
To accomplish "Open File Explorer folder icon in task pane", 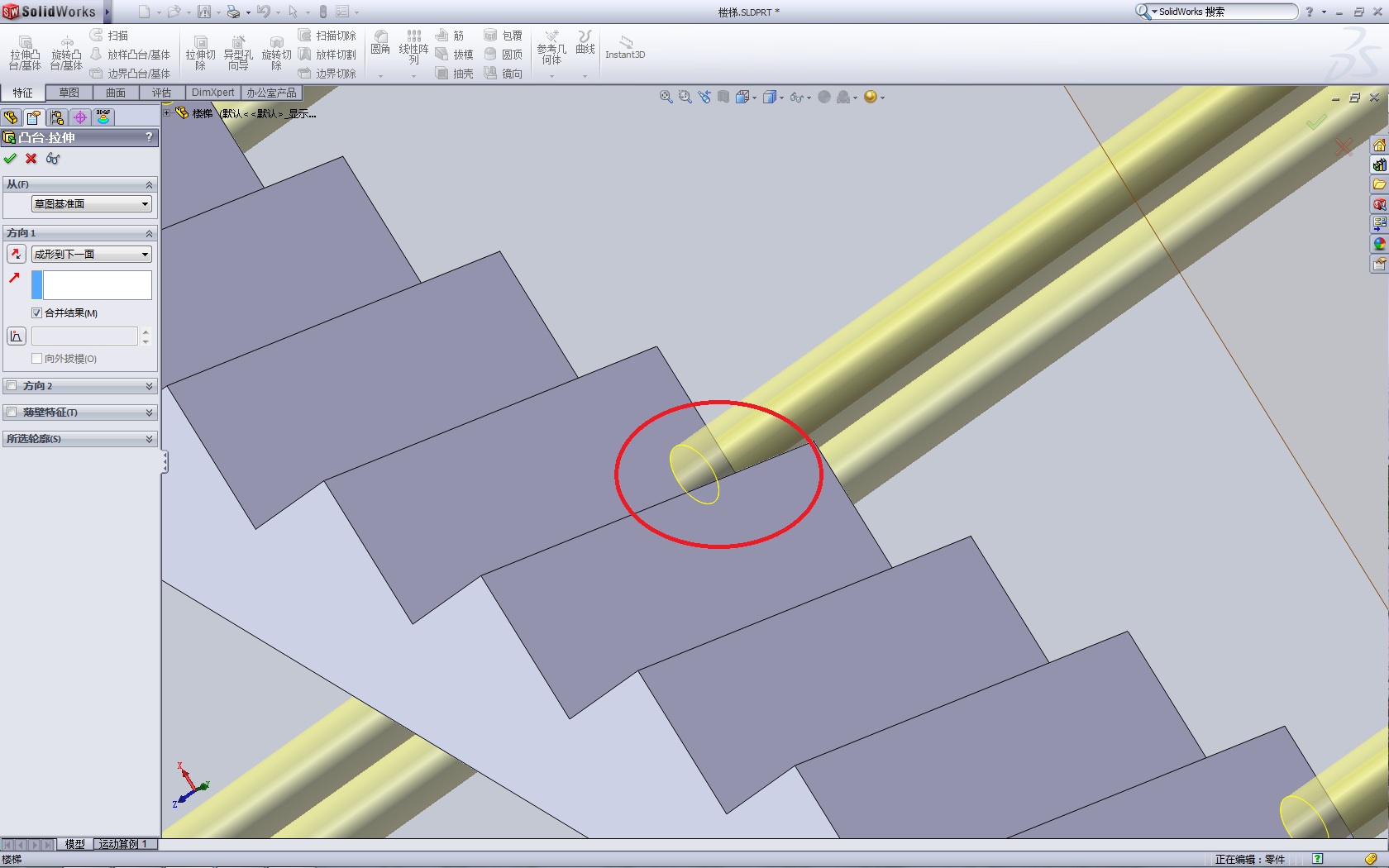I will coord(1379,184).
